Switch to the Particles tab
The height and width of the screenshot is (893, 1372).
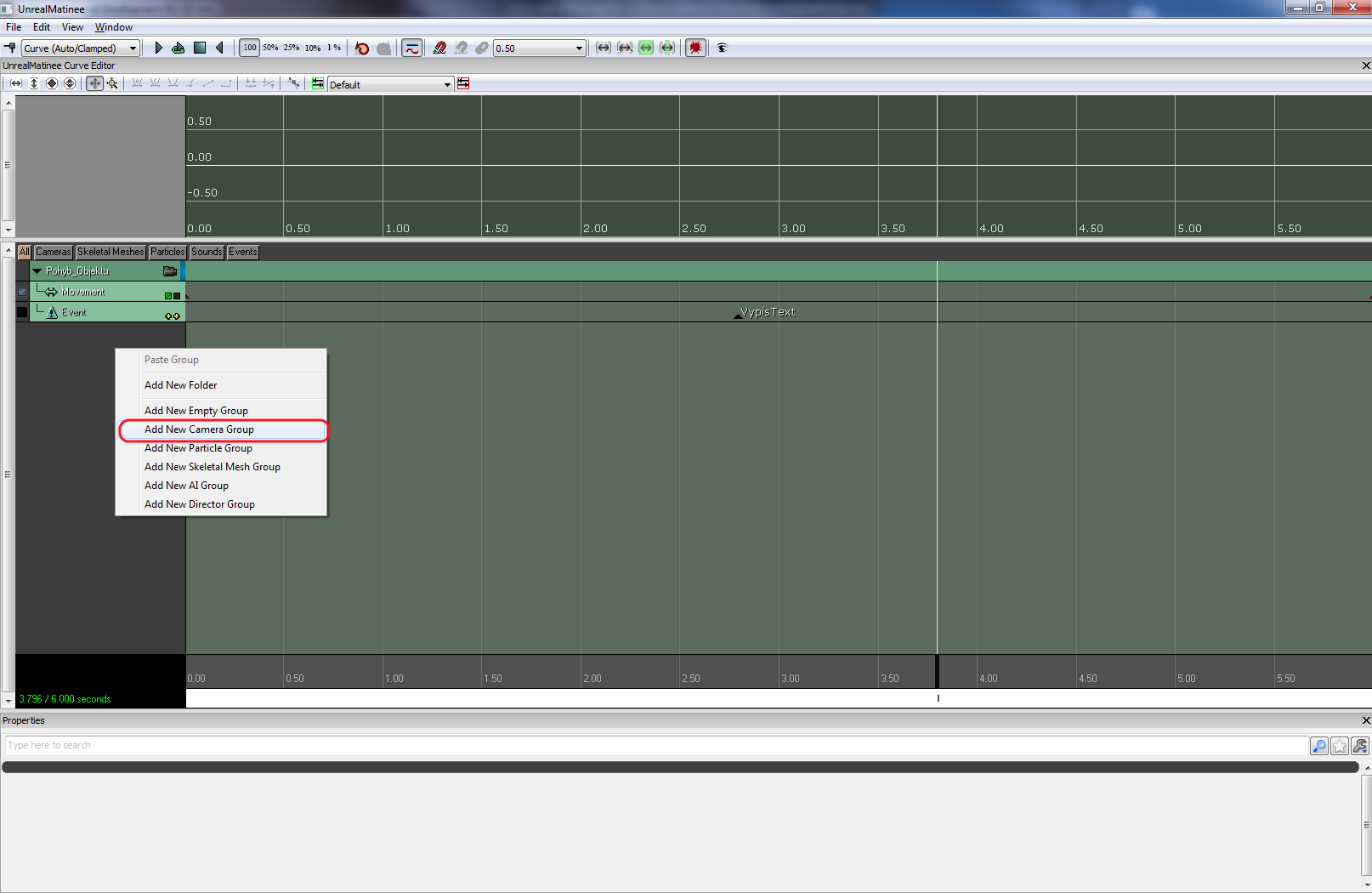click(167, 252)
